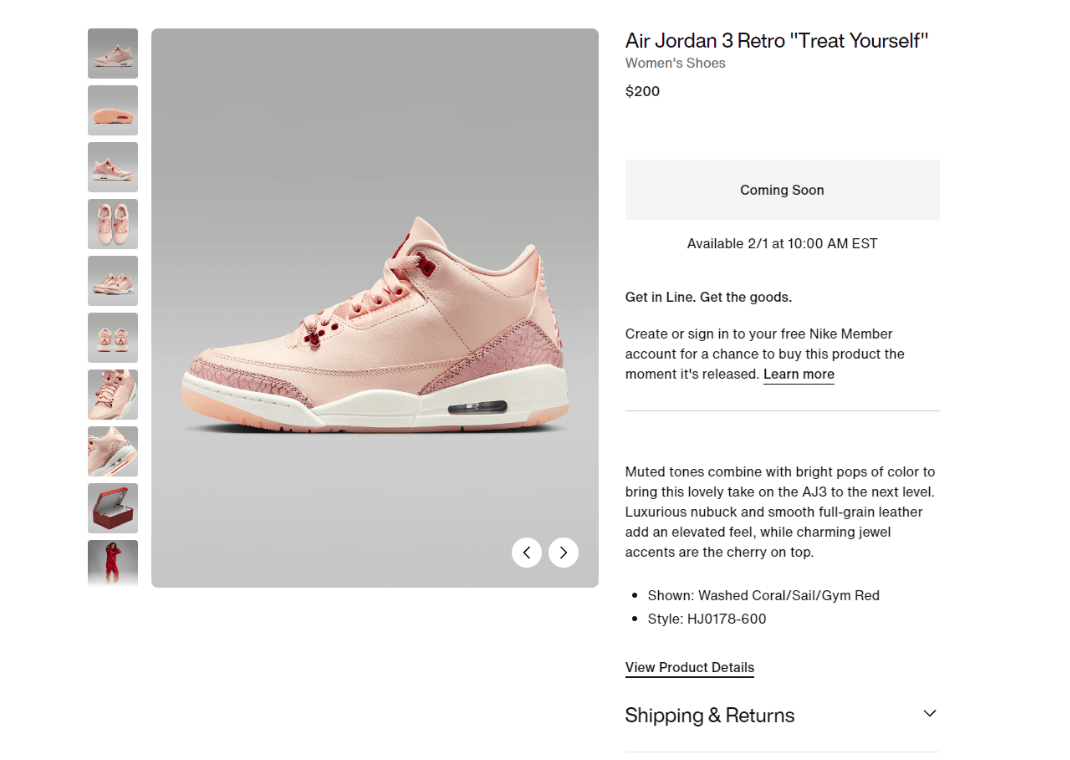View the top-down pair thumbnail
The width and height of the screenshot is (1070, 760).
pos(113,224)
